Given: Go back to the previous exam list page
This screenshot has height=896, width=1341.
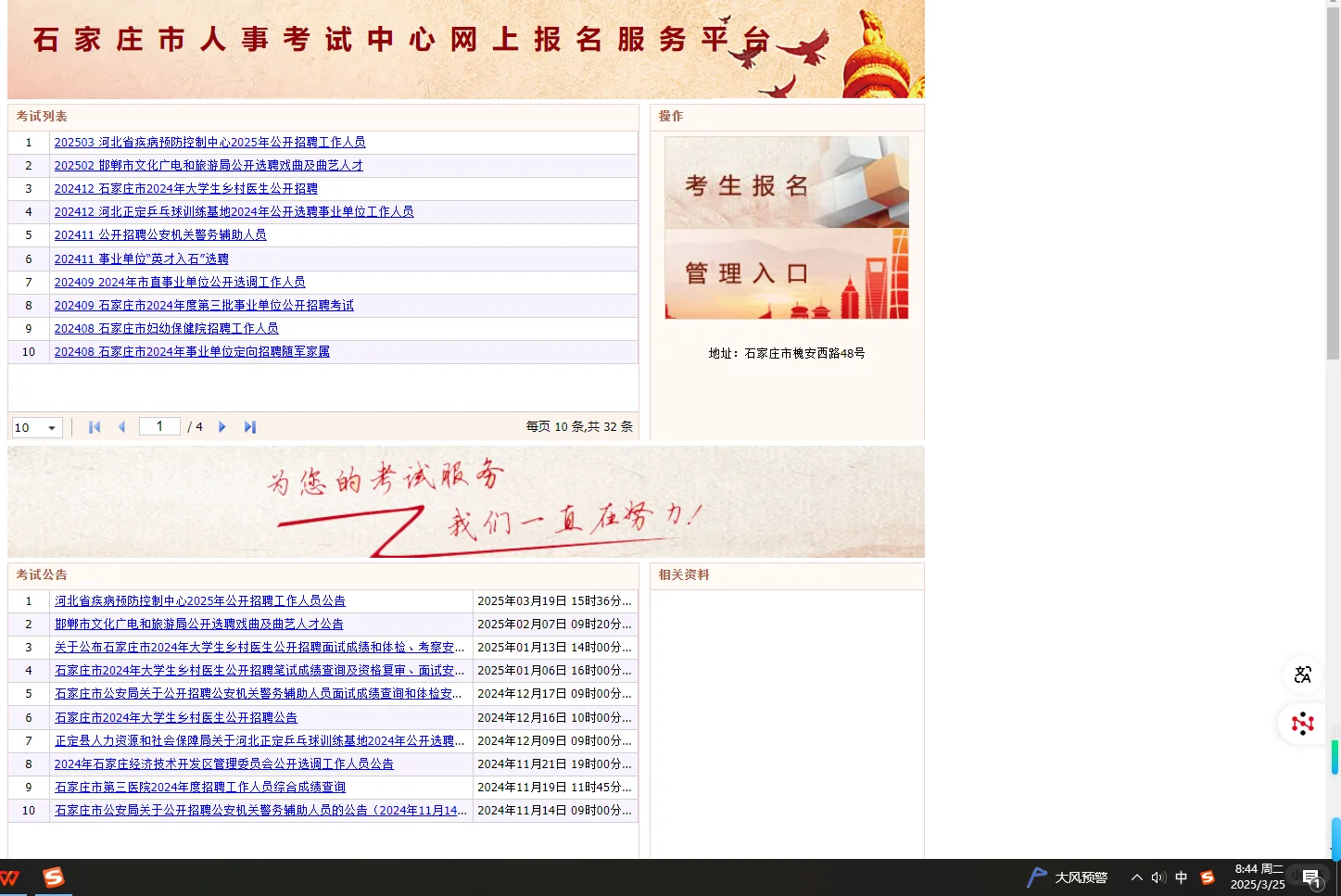Looking at the screenshot, I should (121, 426).
